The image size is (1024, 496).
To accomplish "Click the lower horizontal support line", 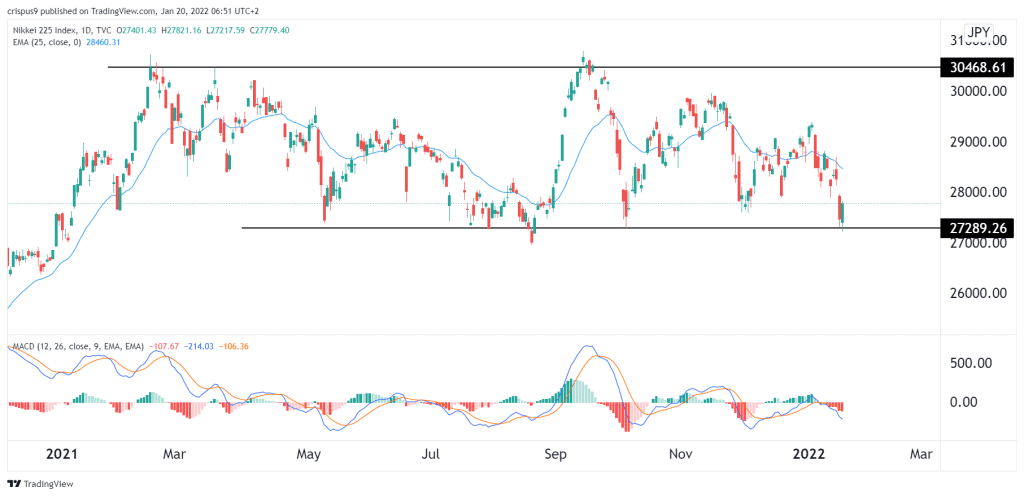I will (x=590, y=228).
